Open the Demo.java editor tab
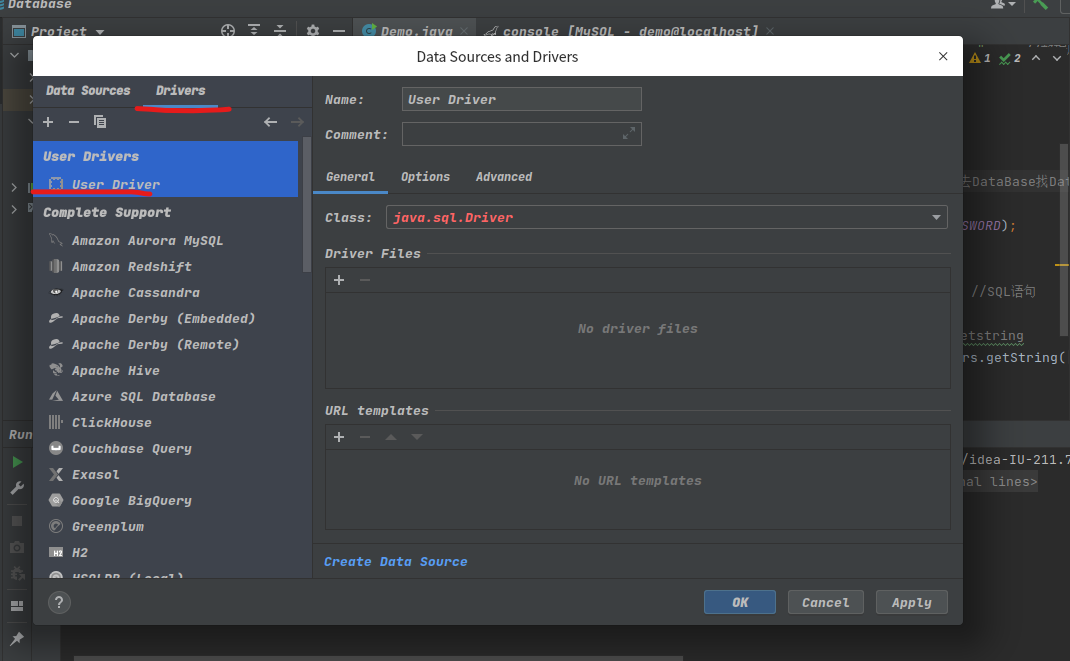 point(415,30)
